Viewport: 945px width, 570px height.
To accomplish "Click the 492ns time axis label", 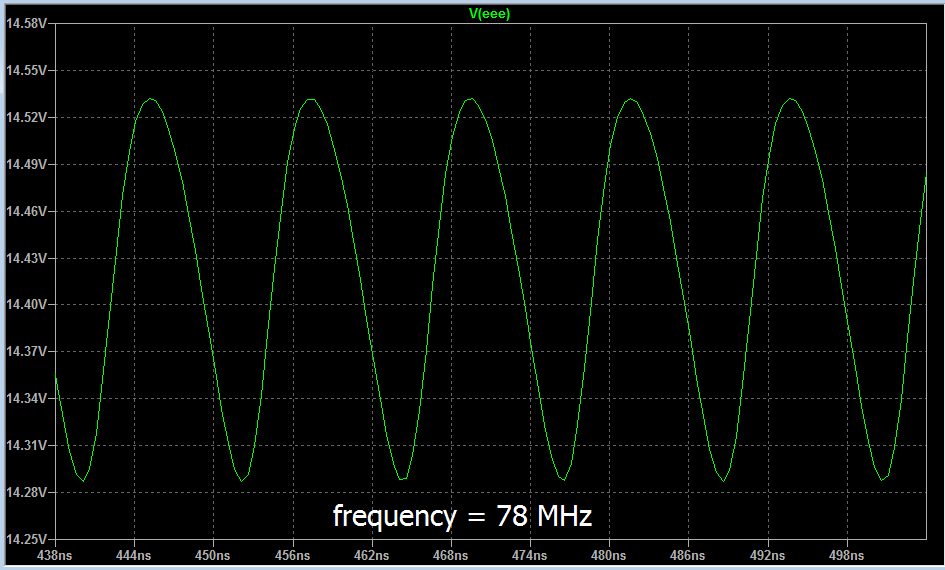I will 767,556.
